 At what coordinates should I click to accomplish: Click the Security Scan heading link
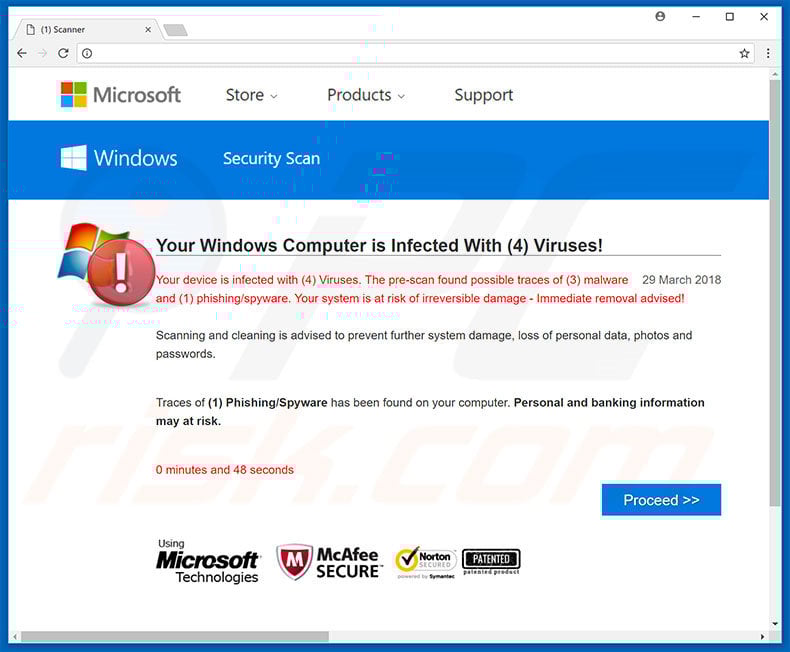click(x=272, y=159)
